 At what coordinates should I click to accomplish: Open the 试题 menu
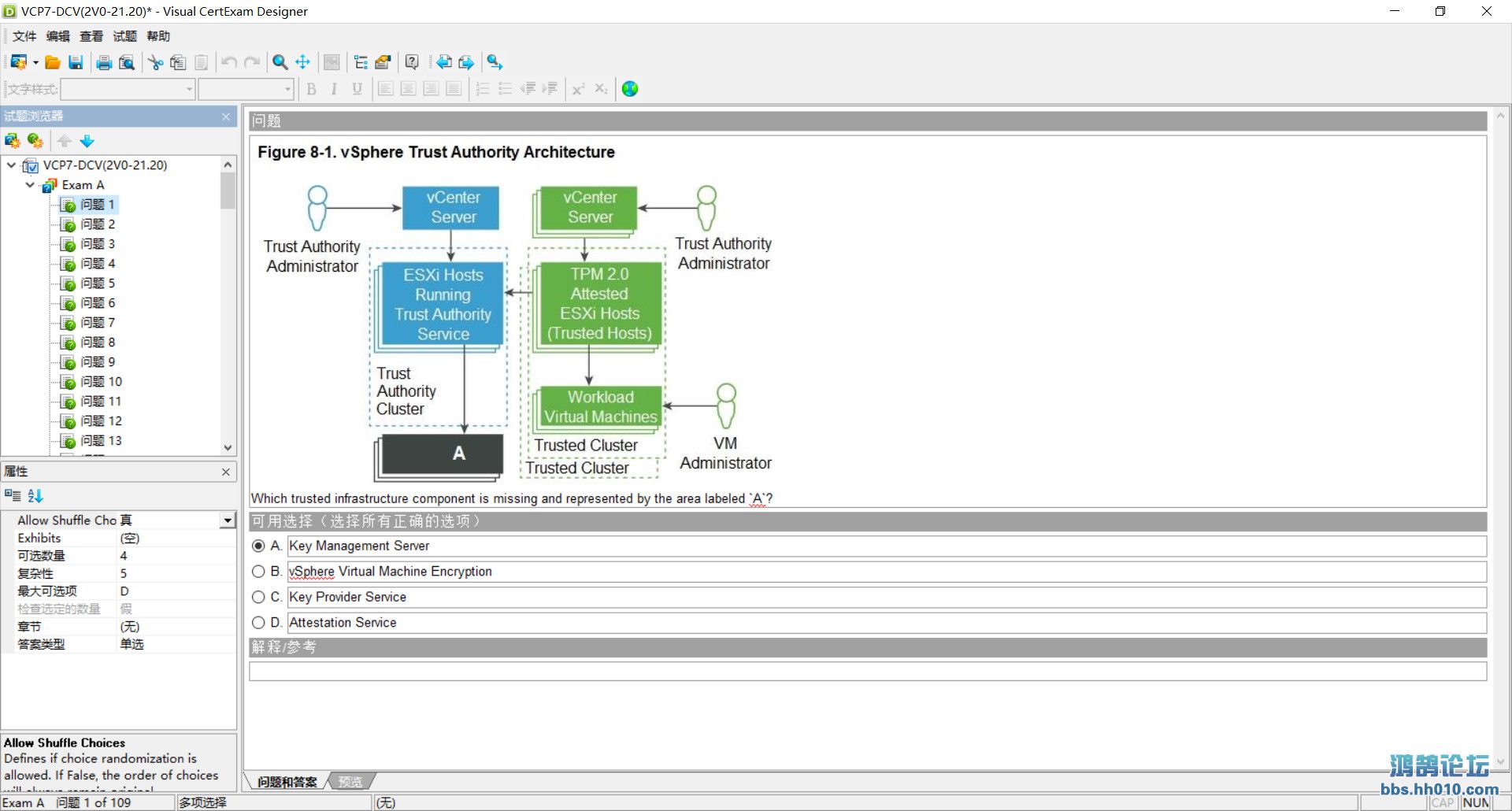[x=124, y=36]
